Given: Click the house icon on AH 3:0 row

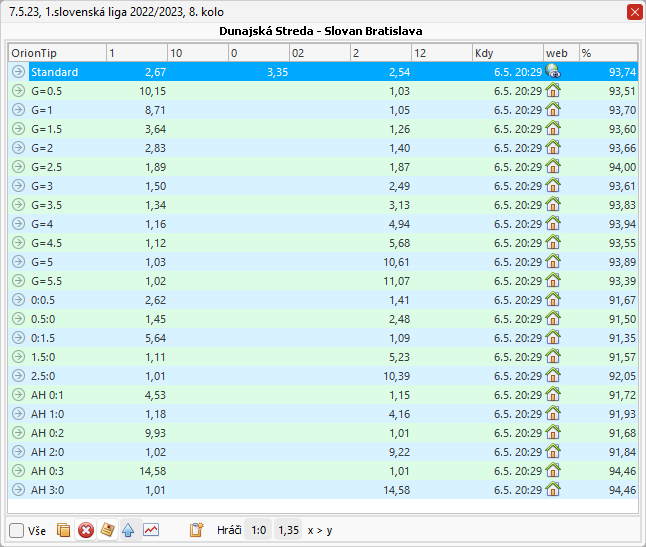Looking at the screenshot, I should (x=553, y=489).
